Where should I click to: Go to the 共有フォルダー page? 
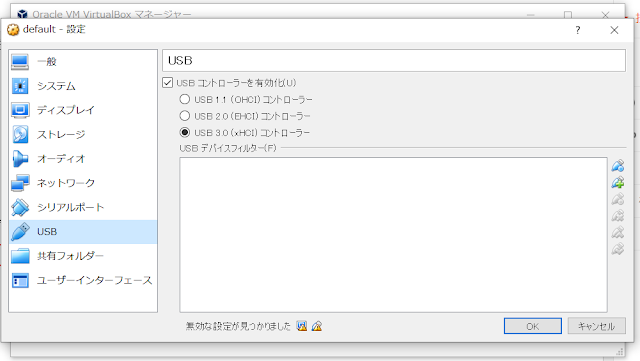pos(83,256)
